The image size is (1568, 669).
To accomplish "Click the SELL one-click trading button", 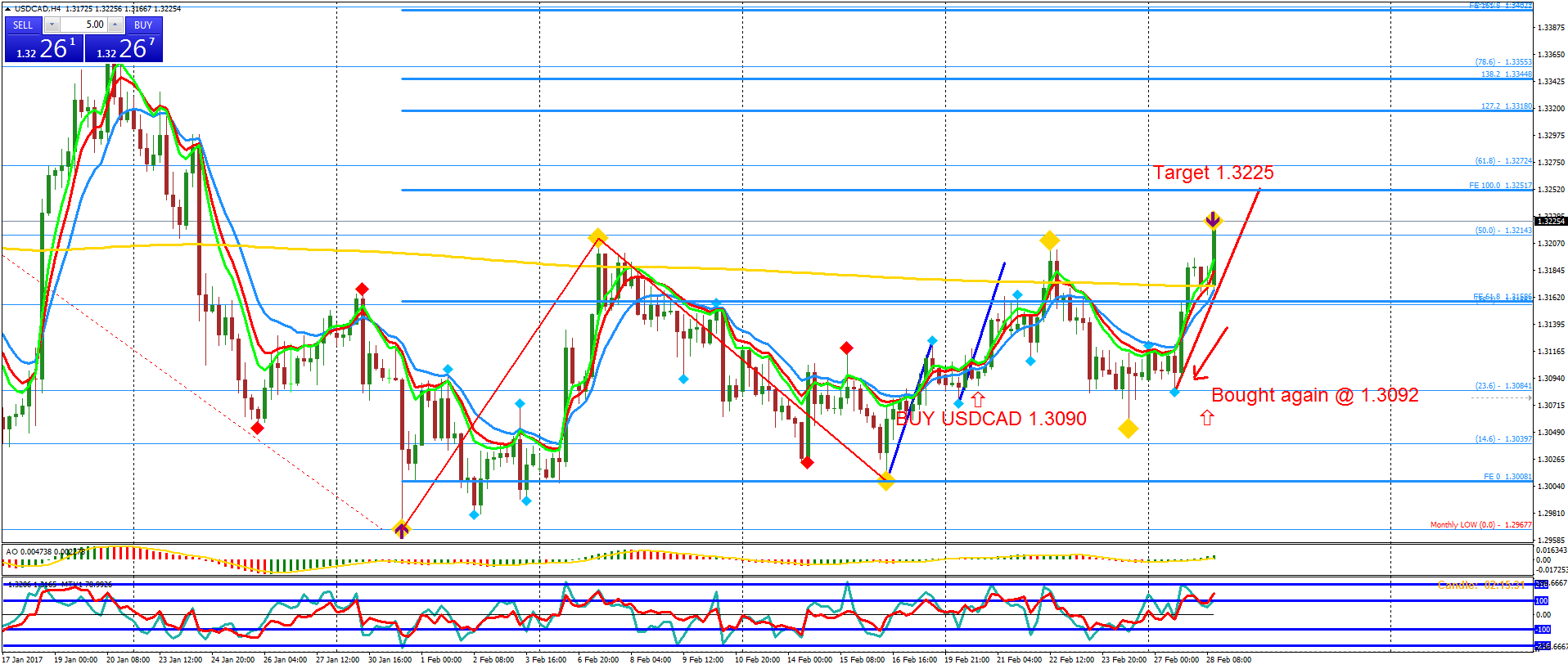I will (23, 25).
